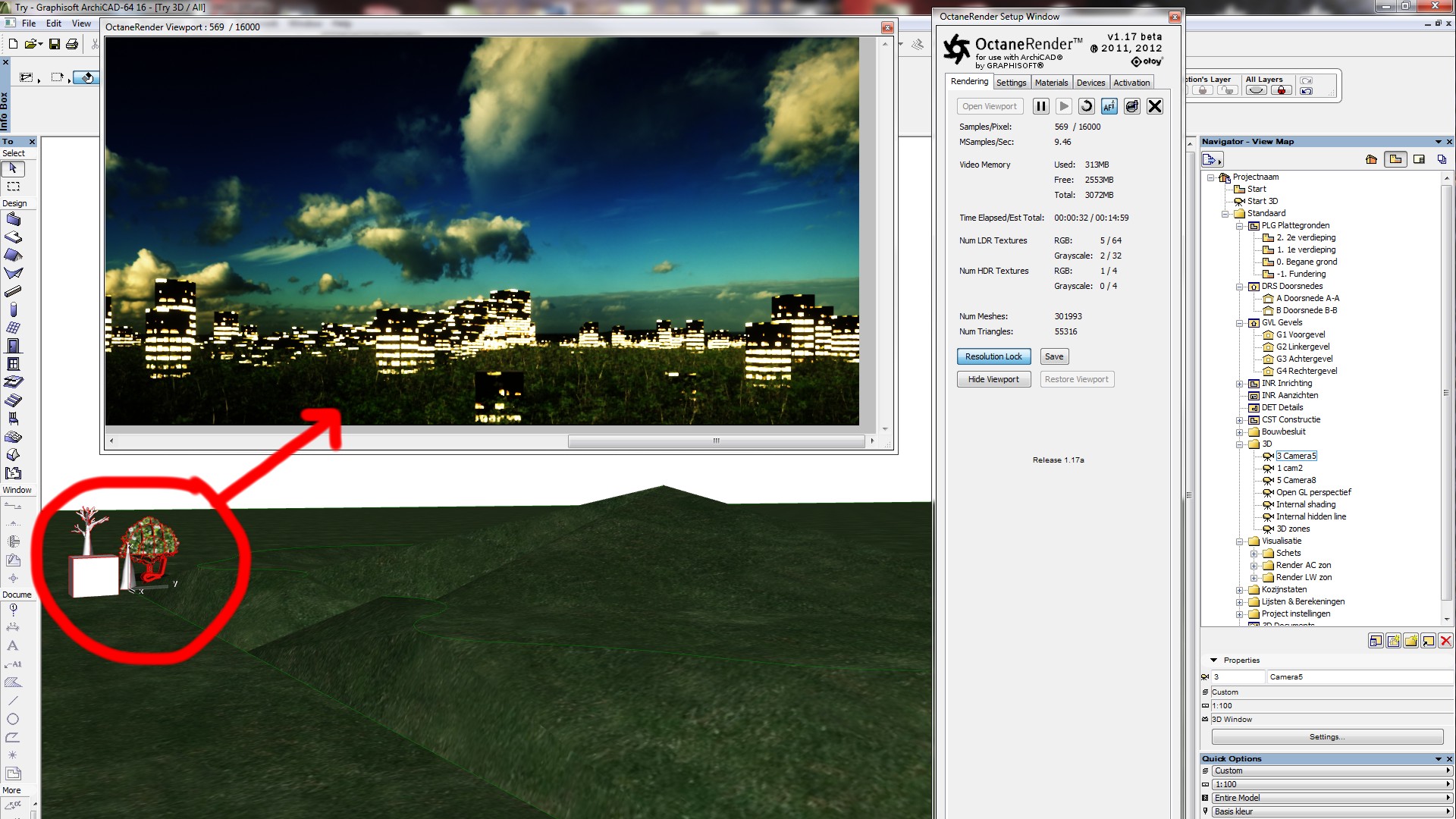This screenshot has width=1456, height=819.
Task: Click the Settings... button in Properties
Action: point(1326,737)
